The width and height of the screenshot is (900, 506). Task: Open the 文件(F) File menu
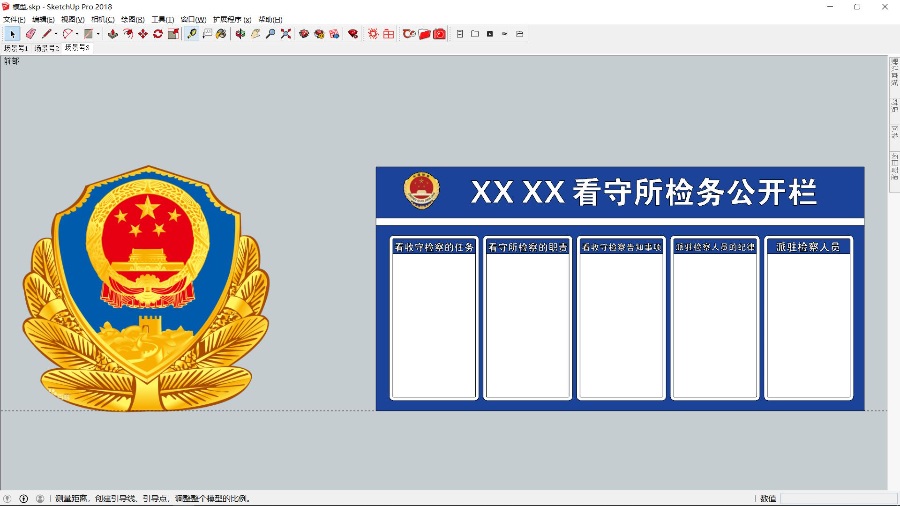pos(14,20)
